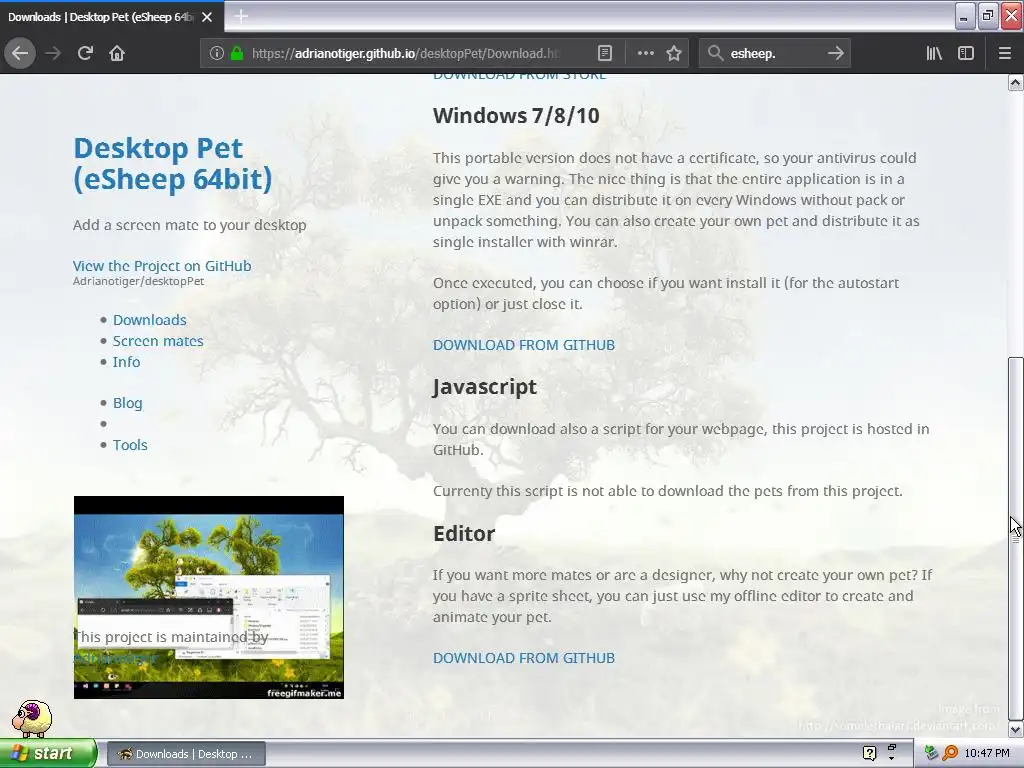1024x768 pixels.
Task: Open the Firefox hamburger menu
Action: pyautogui.click(x=1004, y=53)
